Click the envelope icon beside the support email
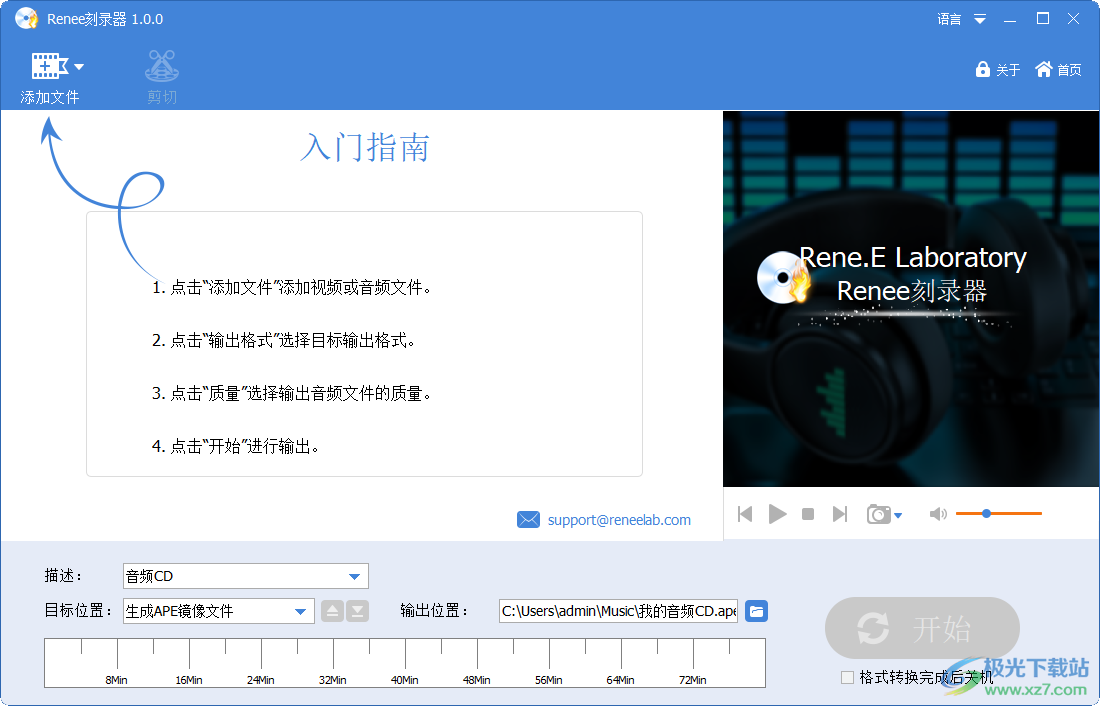 [x=528, y=519]
